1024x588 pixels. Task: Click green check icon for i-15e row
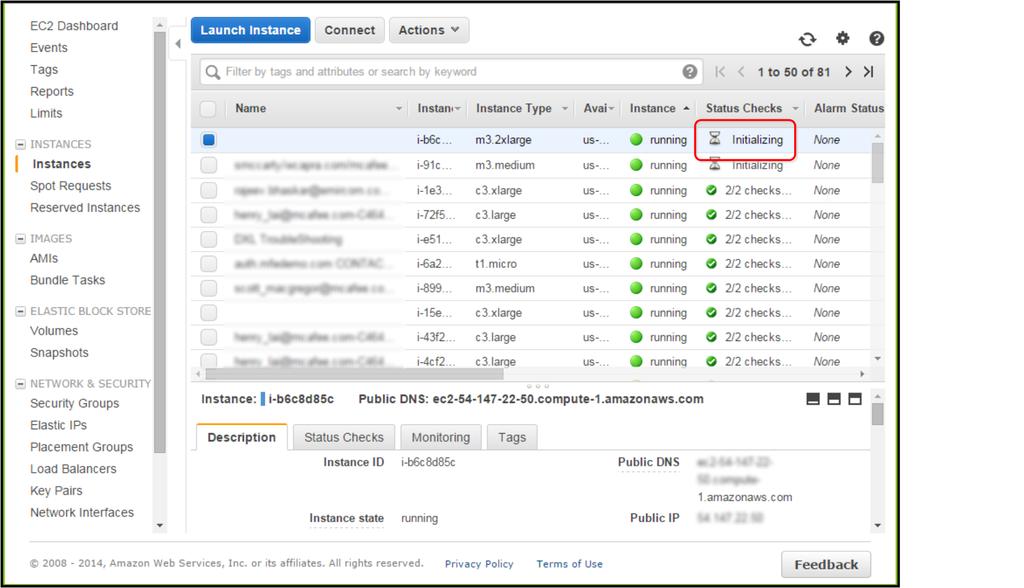click(712, 313)
